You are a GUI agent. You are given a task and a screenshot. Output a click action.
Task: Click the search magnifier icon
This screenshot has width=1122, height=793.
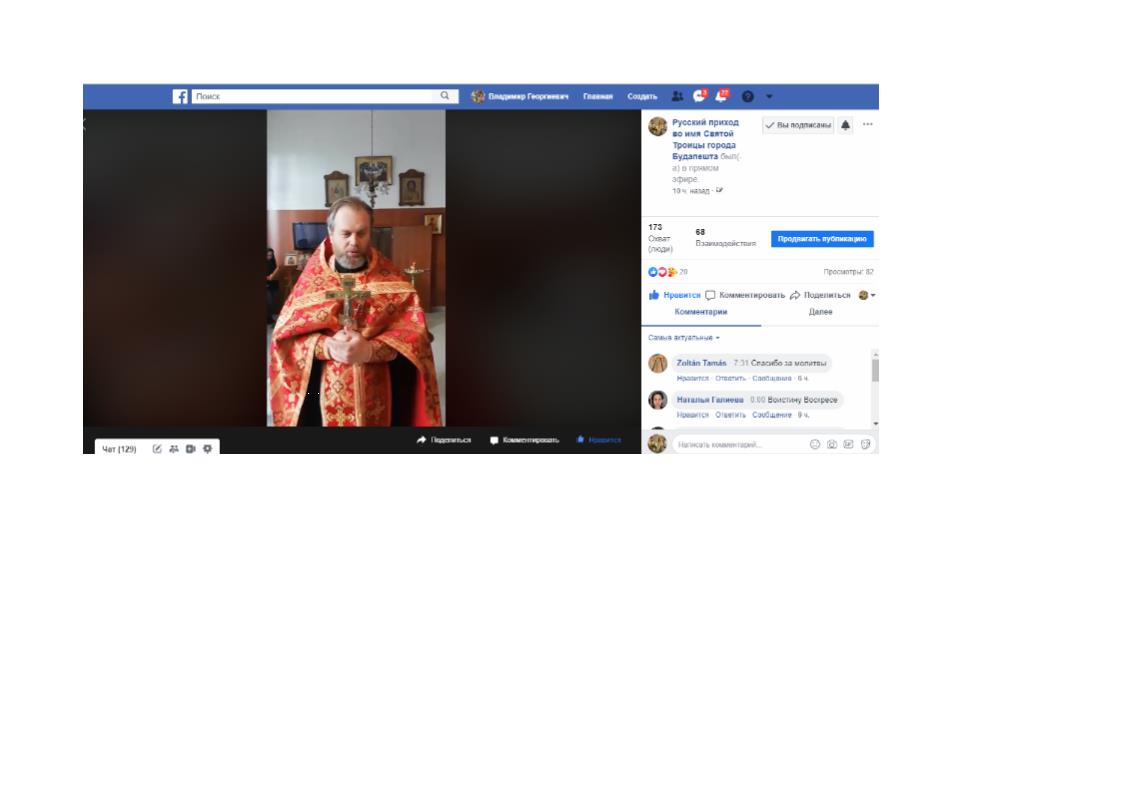click(x=445, y=96)
